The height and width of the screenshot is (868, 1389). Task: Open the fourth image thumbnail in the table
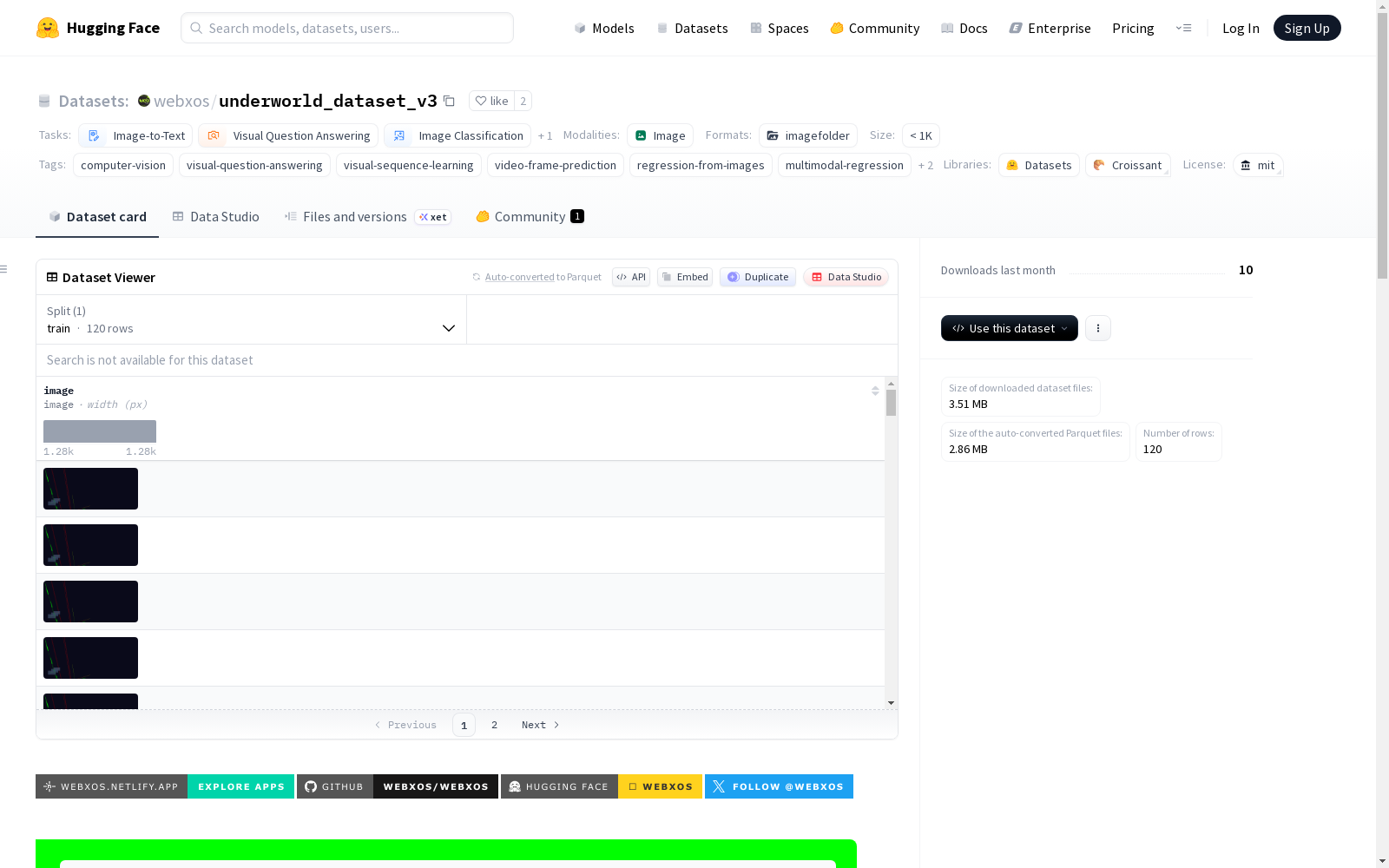tap(90, 658)
